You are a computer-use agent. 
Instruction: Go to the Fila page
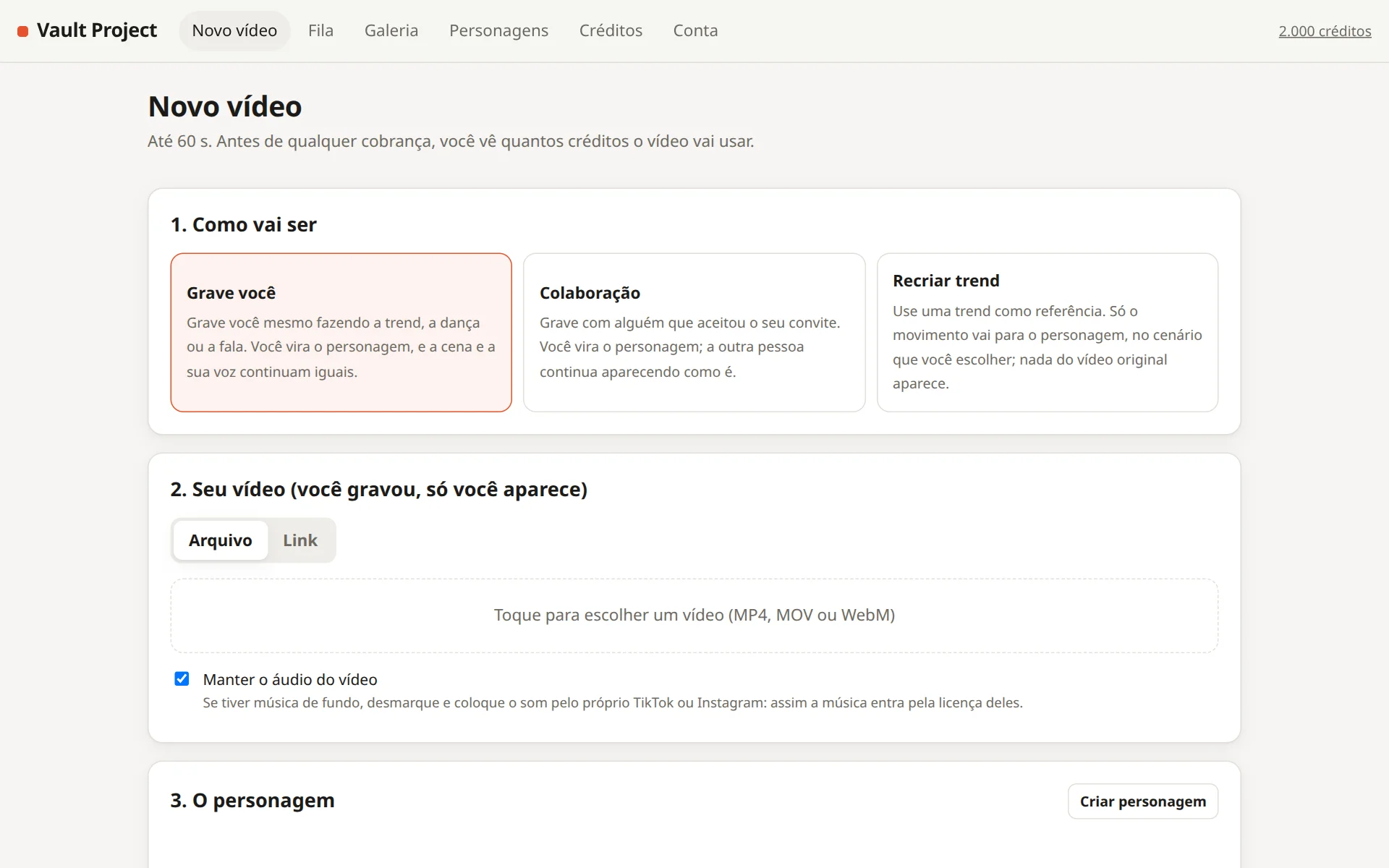coord(320,30)
